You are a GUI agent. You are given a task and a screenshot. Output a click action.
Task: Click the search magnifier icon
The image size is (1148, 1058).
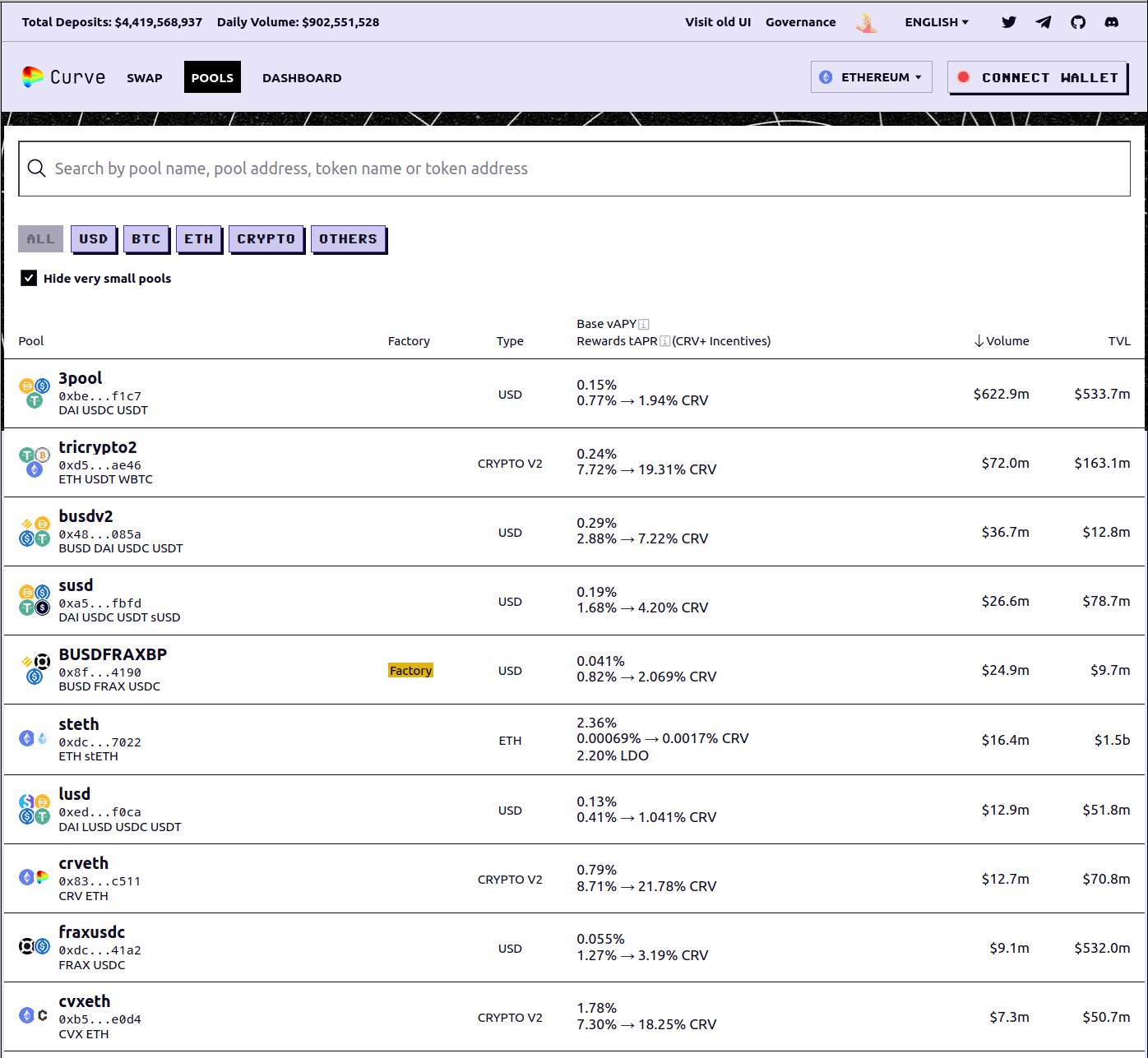[x=36, y=169]
